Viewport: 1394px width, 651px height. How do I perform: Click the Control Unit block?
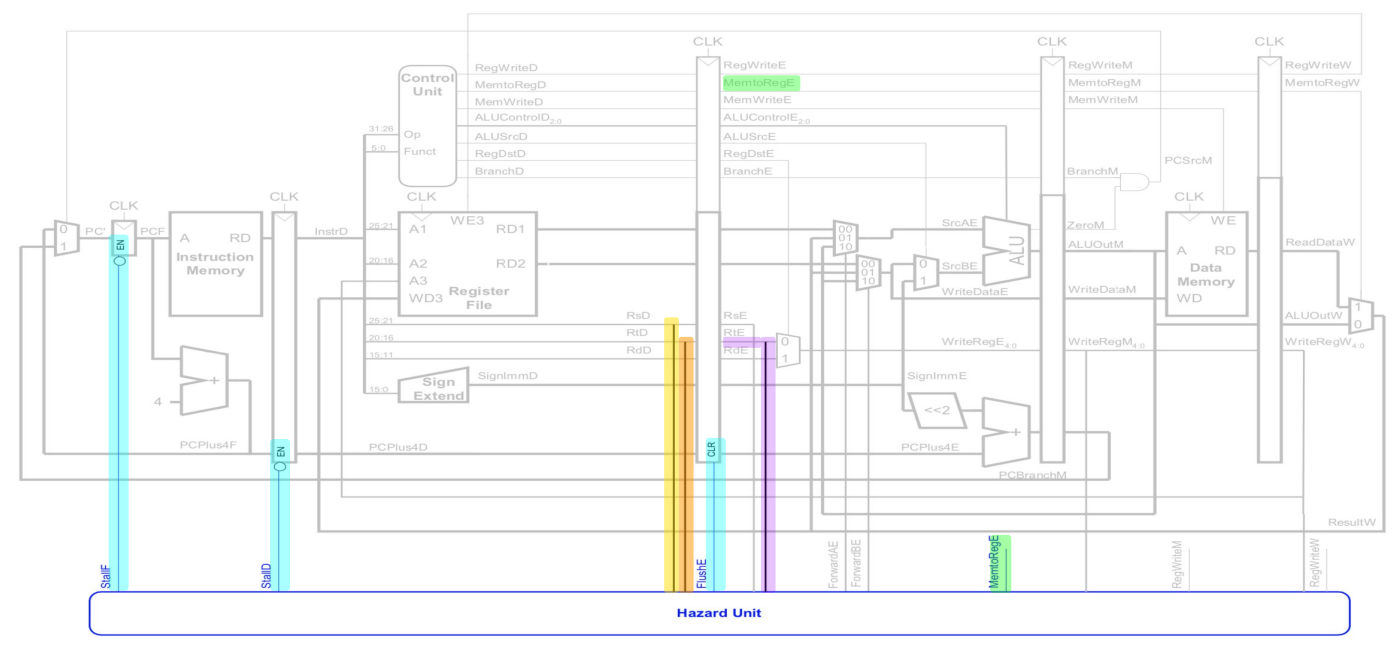(x=427, y=125)
